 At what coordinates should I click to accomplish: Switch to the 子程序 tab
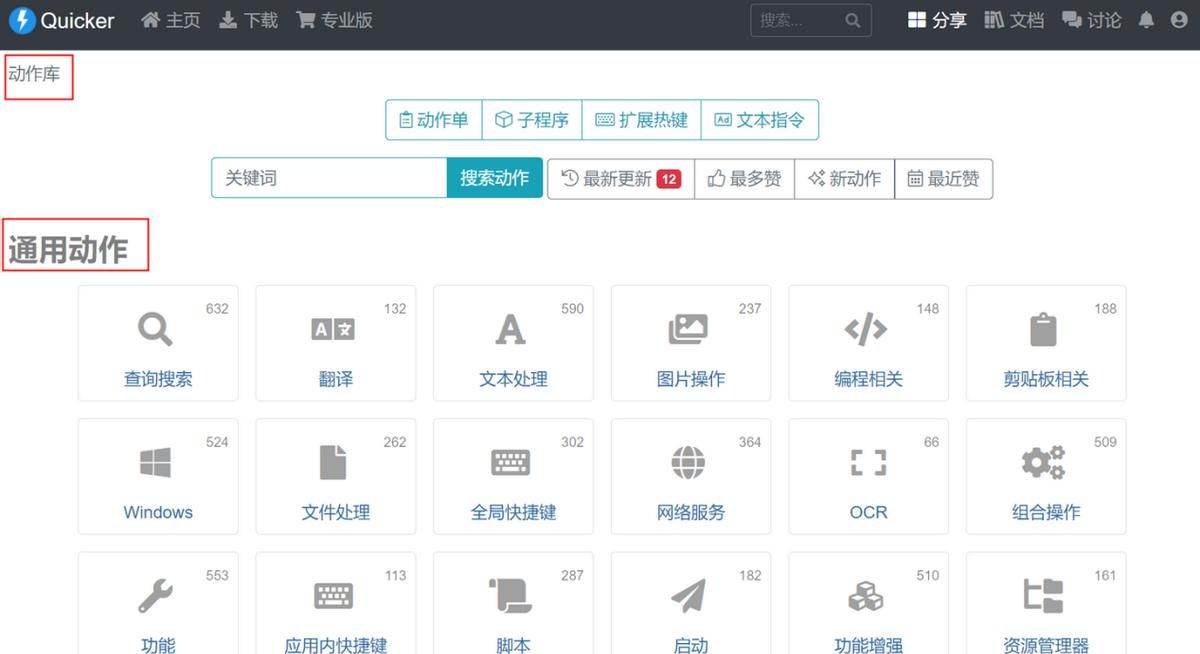tap(533, 119)
